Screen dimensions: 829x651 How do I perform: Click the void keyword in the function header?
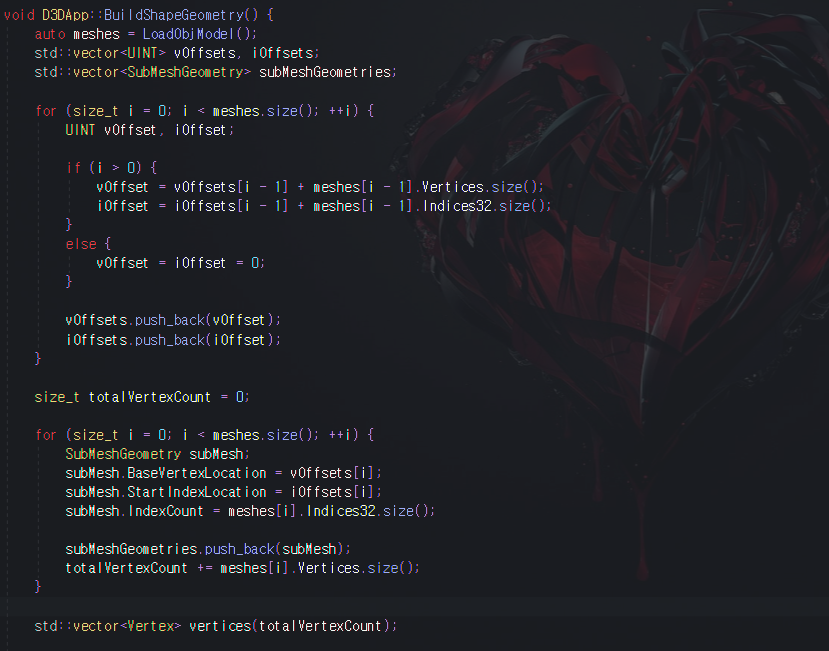click(19, 15)
